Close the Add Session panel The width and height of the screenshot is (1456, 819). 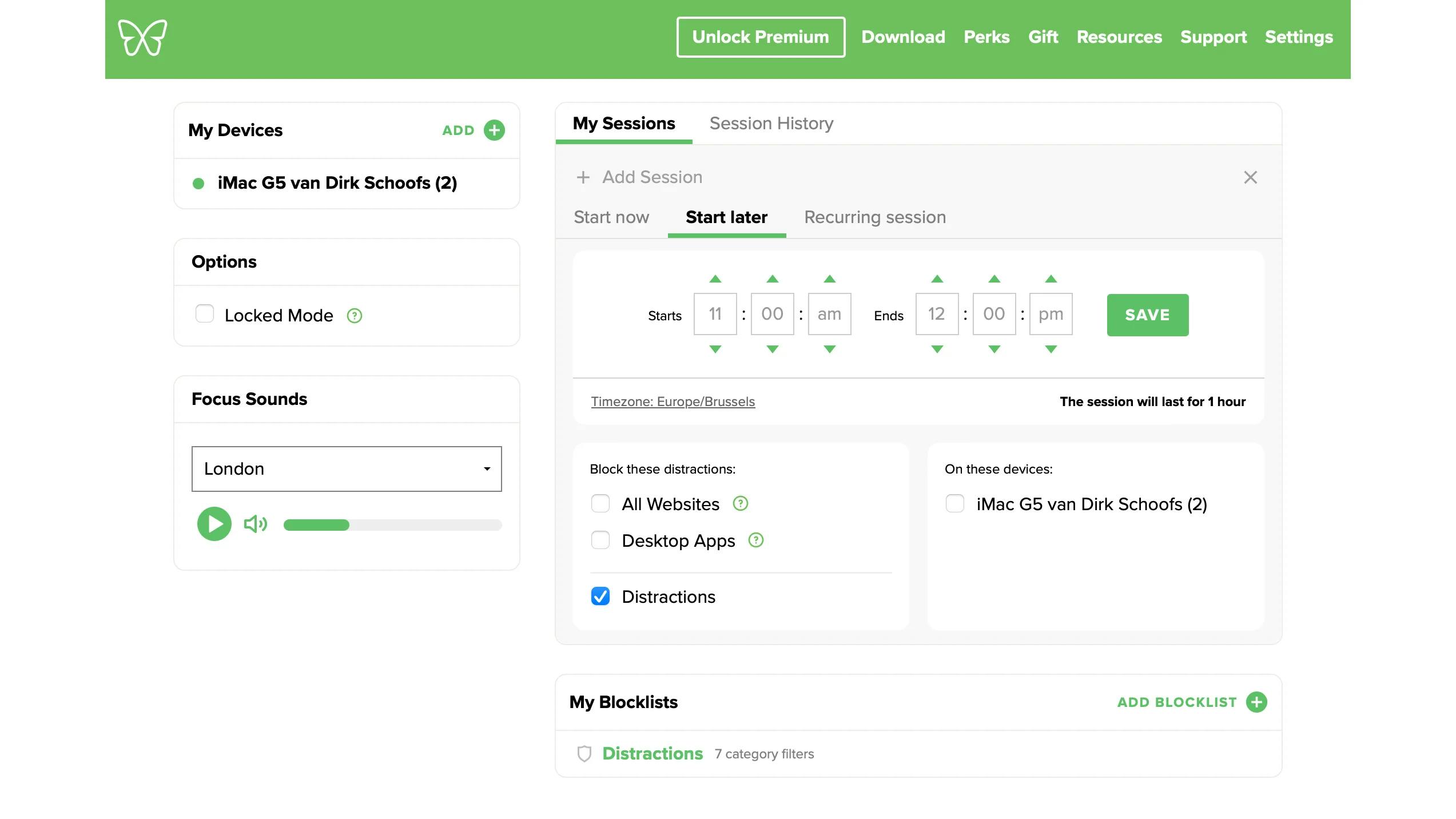click(x=1250, y=177)
